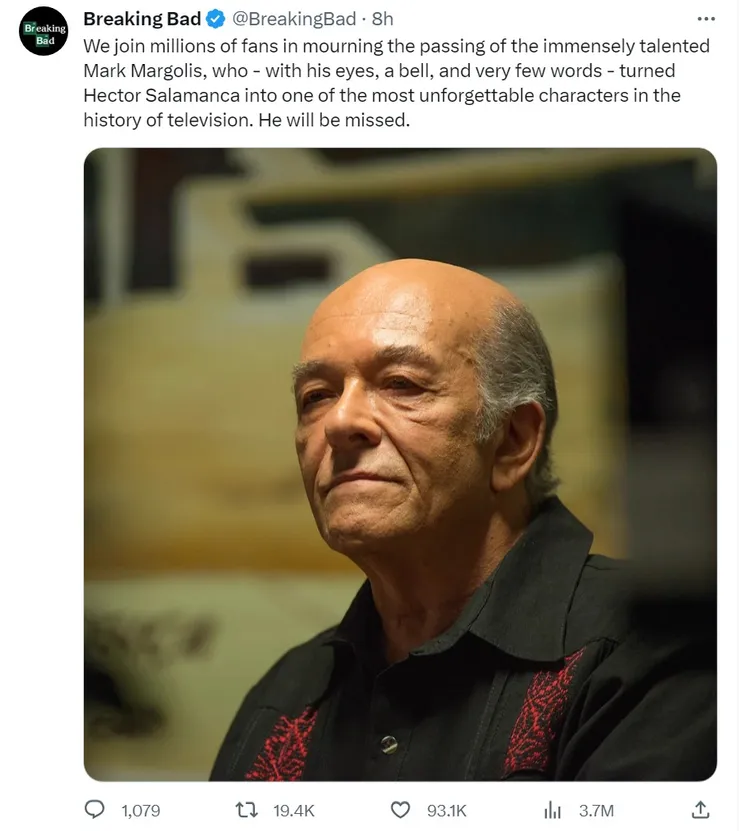Click 'Mark Margolis' in the tweet text
Image resolution: width=750 pixels, height=831 pixels.
(143, 71)
